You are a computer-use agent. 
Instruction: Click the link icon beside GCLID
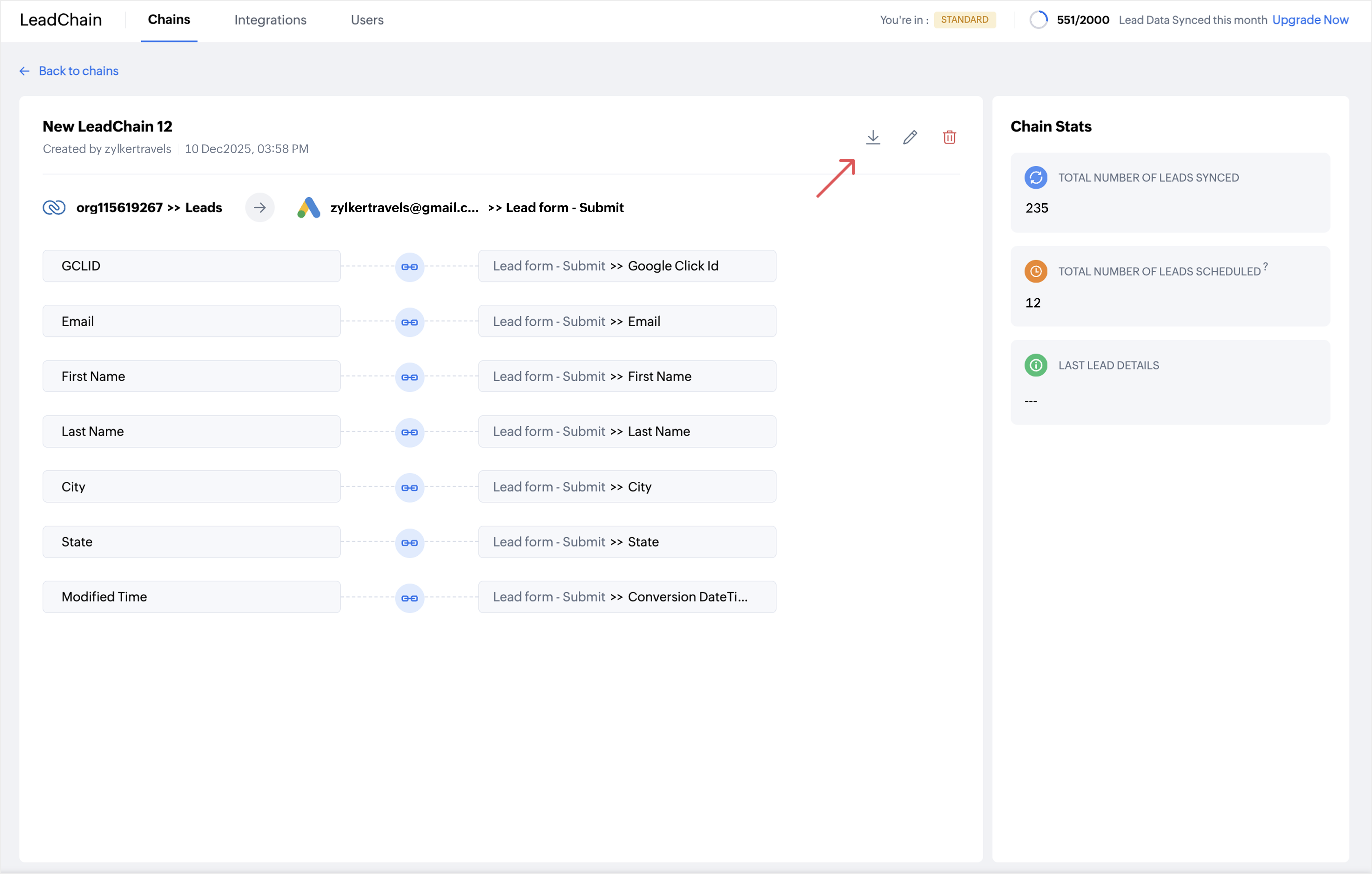point(410,267)
